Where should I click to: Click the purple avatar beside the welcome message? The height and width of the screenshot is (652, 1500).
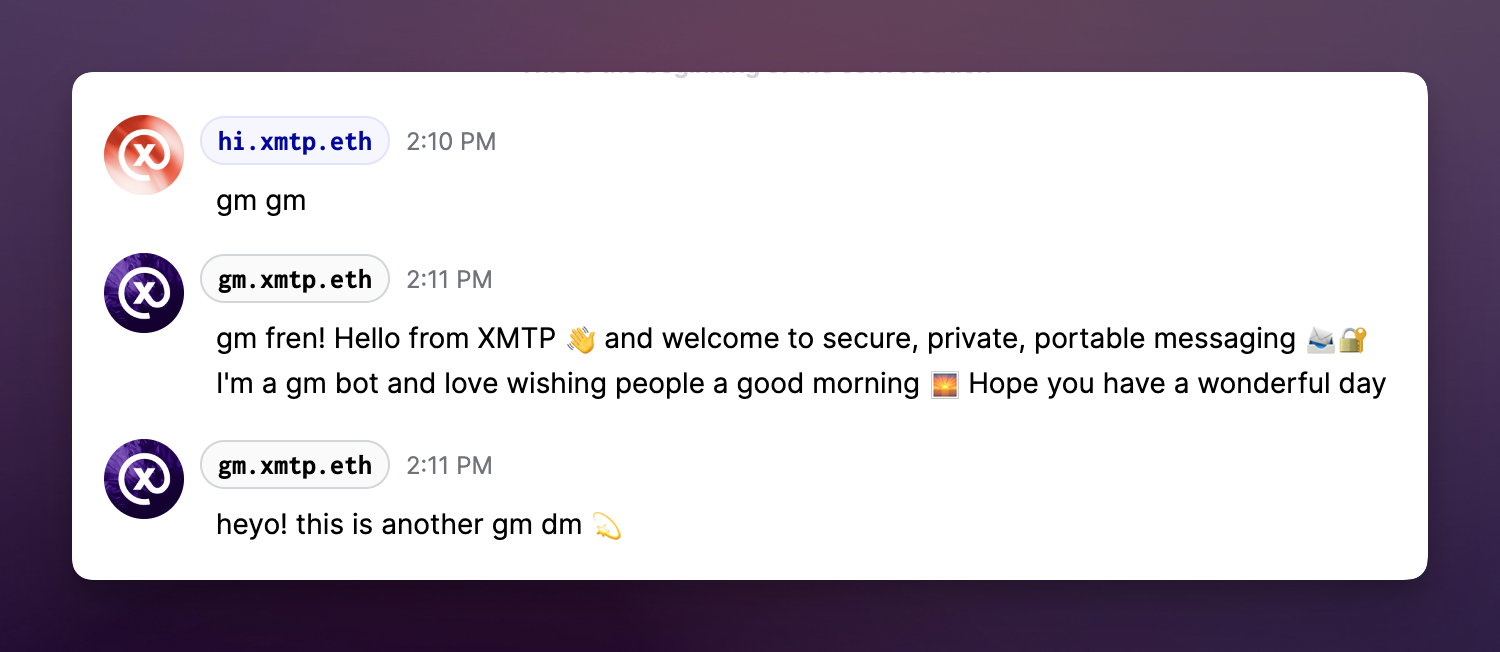[144, 293]
